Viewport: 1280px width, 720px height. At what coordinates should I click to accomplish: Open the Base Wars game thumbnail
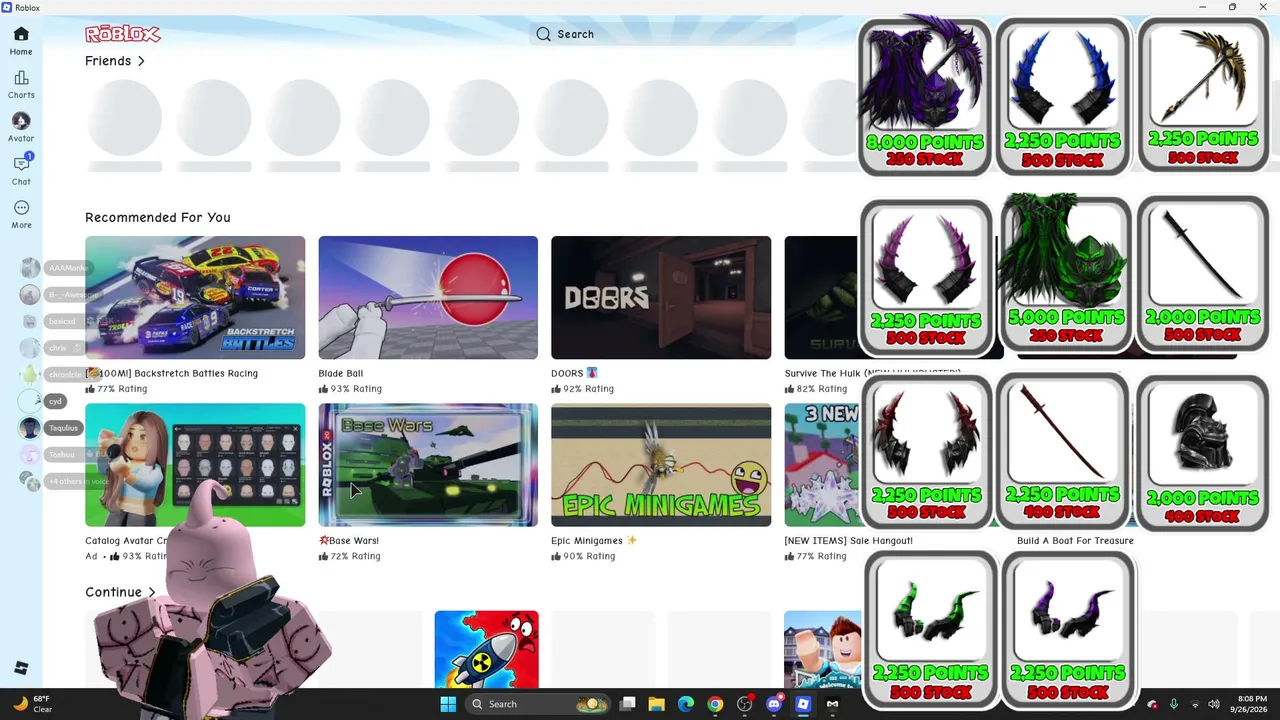[428, 465]
